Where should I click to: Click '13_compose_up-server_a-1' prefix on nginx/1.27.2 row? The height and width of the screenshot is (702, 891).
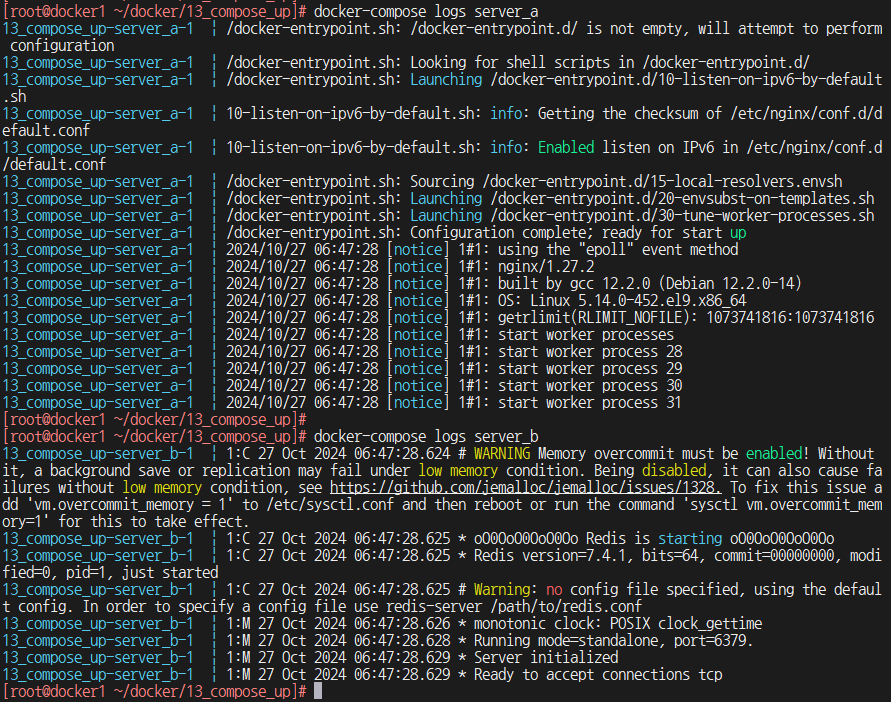tap(98, 267)
